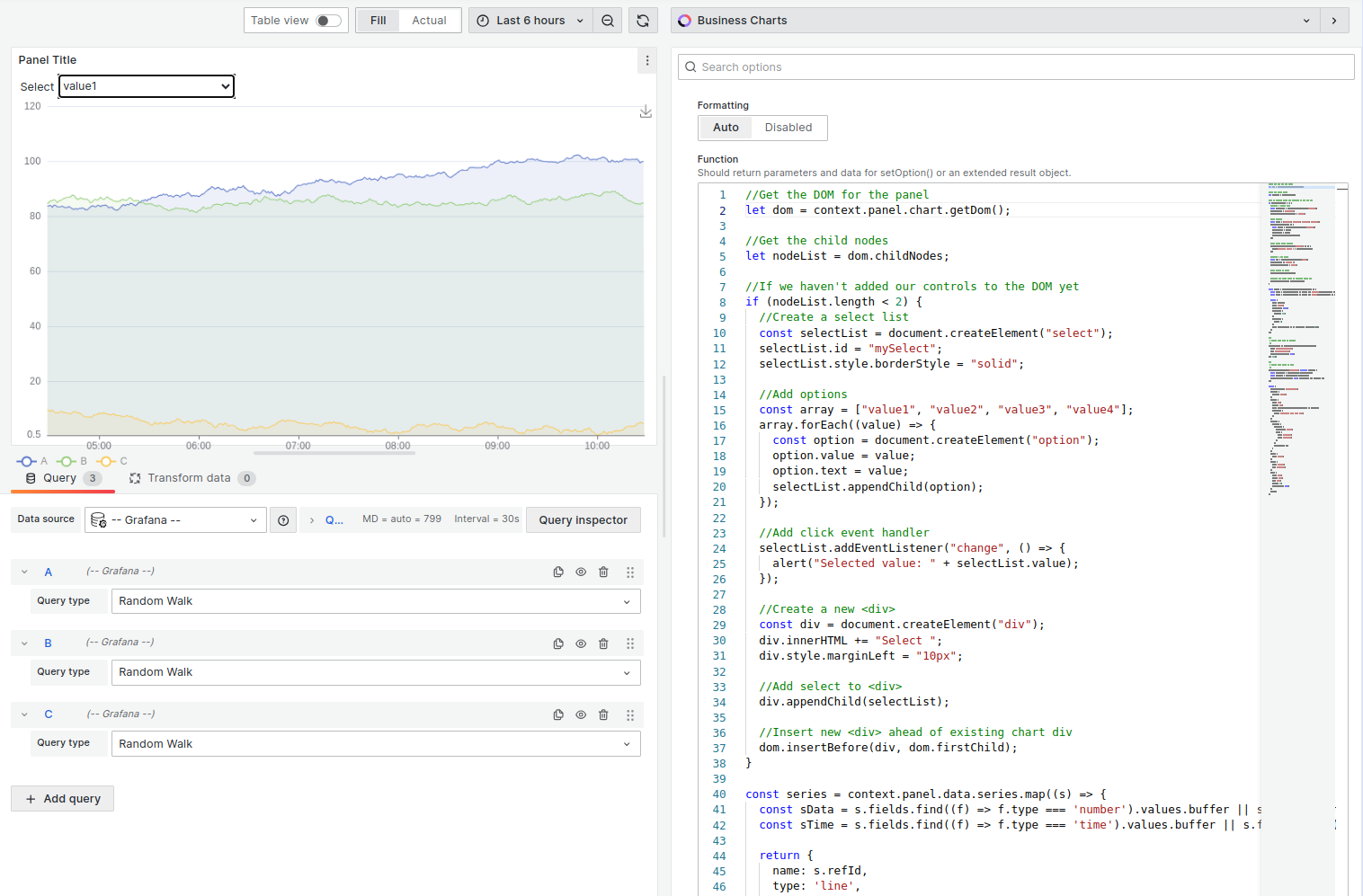The width and height of the screenshot is (1363, 896).
Task: Collapse query row B with chevron
Action: point(24,643)
